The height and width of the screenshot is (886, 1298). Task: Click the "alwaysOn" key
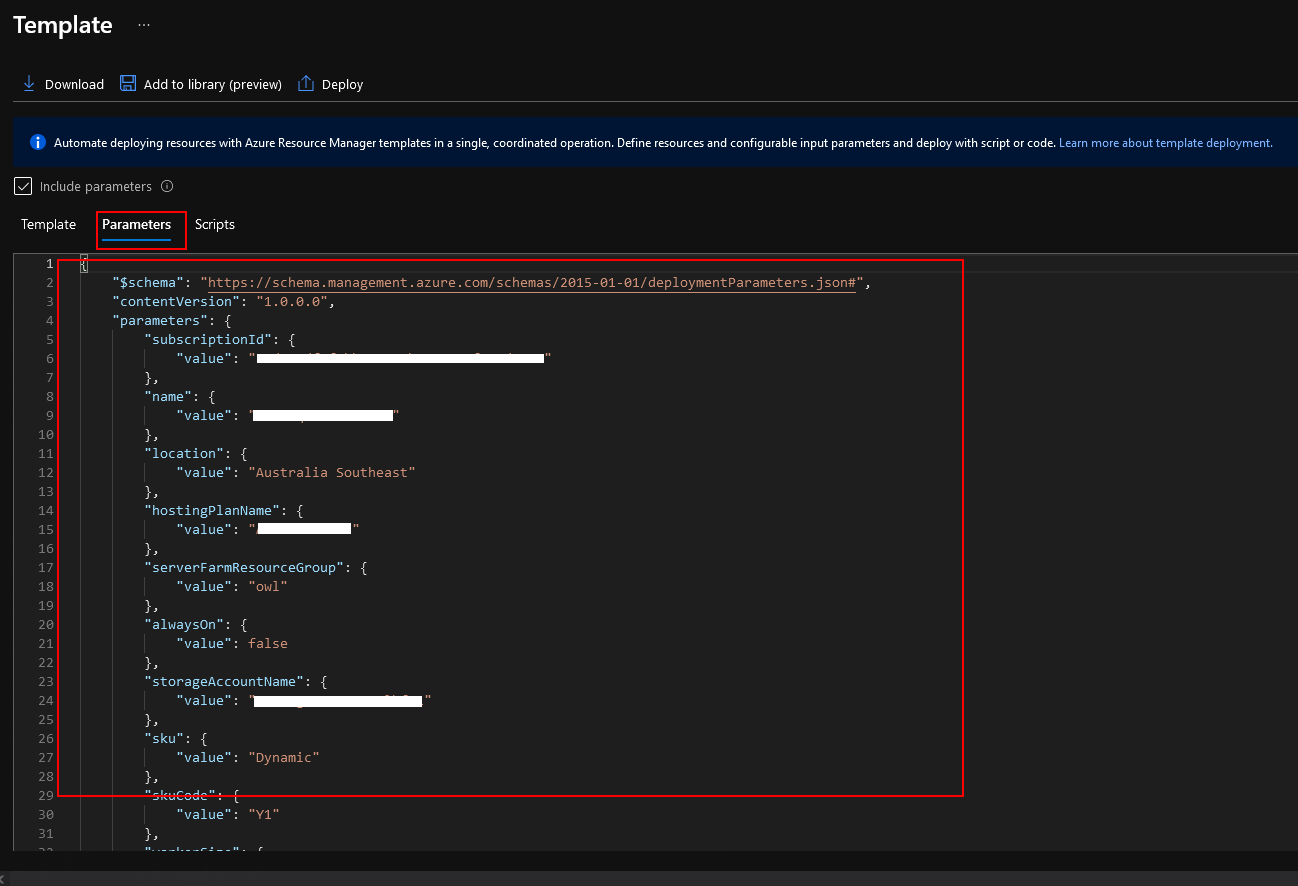tap(185, 625)
